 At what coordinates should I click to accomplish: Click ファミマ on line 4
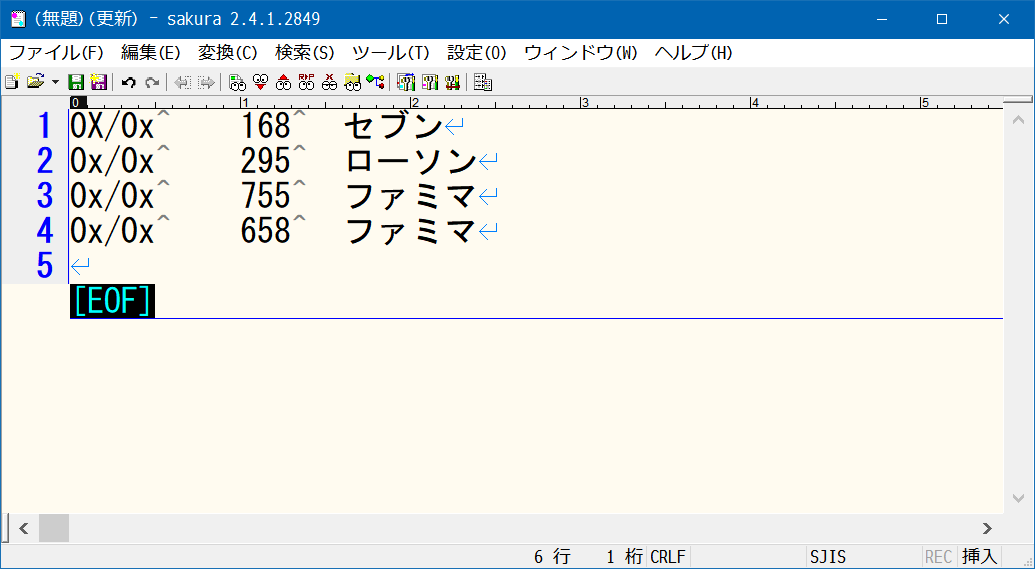[410, 230]
